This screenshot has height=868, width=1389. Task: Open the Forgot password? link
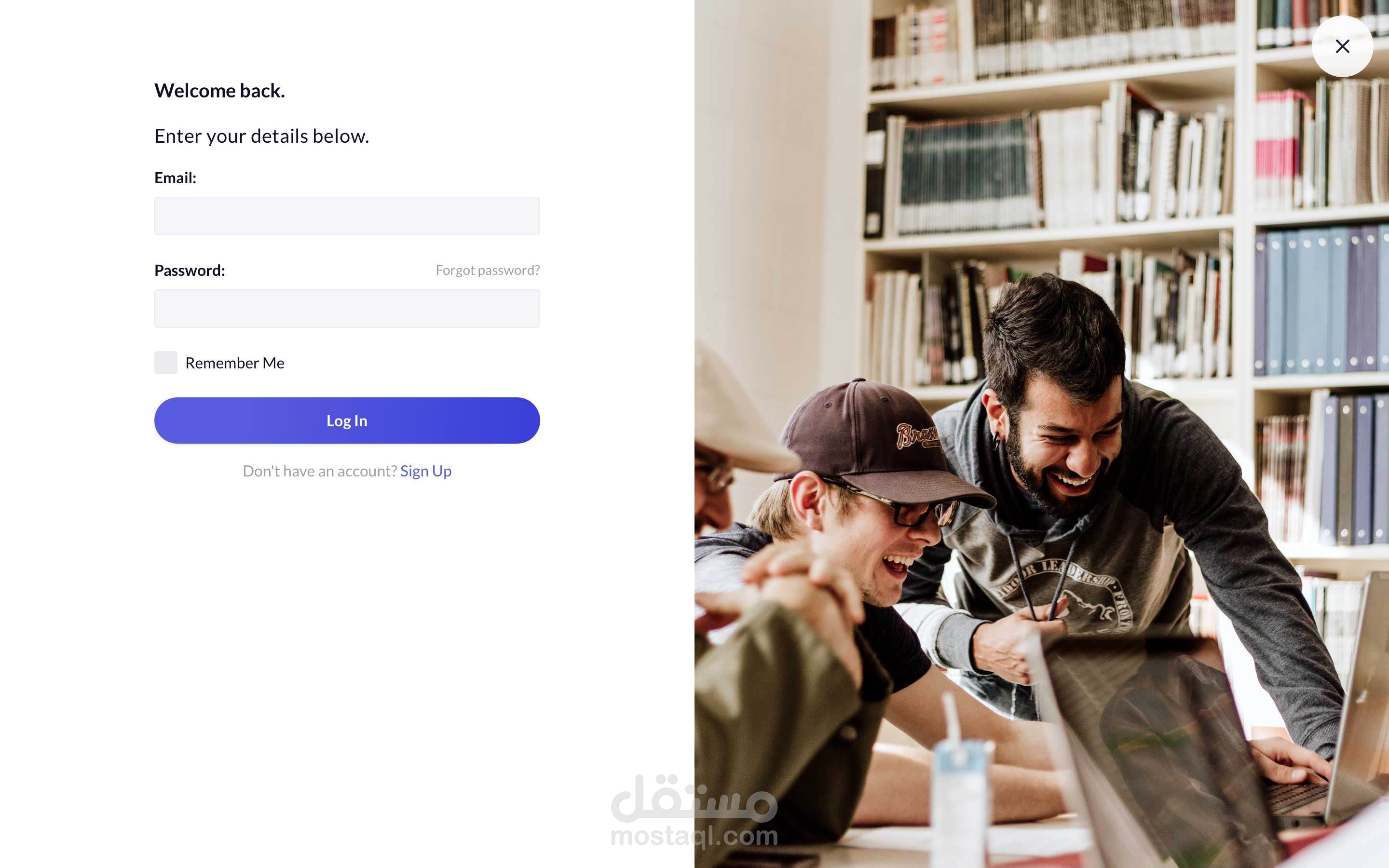pyautogui.click(x=487, y=271)
